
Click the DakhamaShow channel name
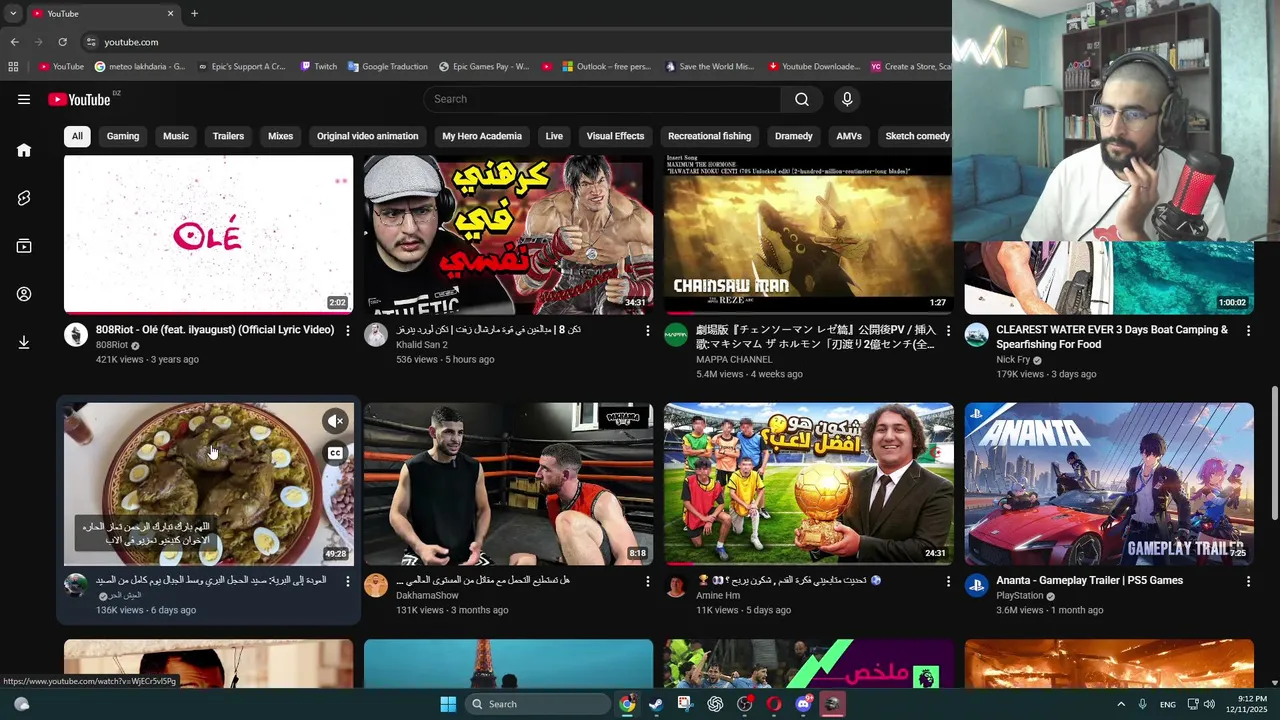pyautogui.click(x=427, y=596)
